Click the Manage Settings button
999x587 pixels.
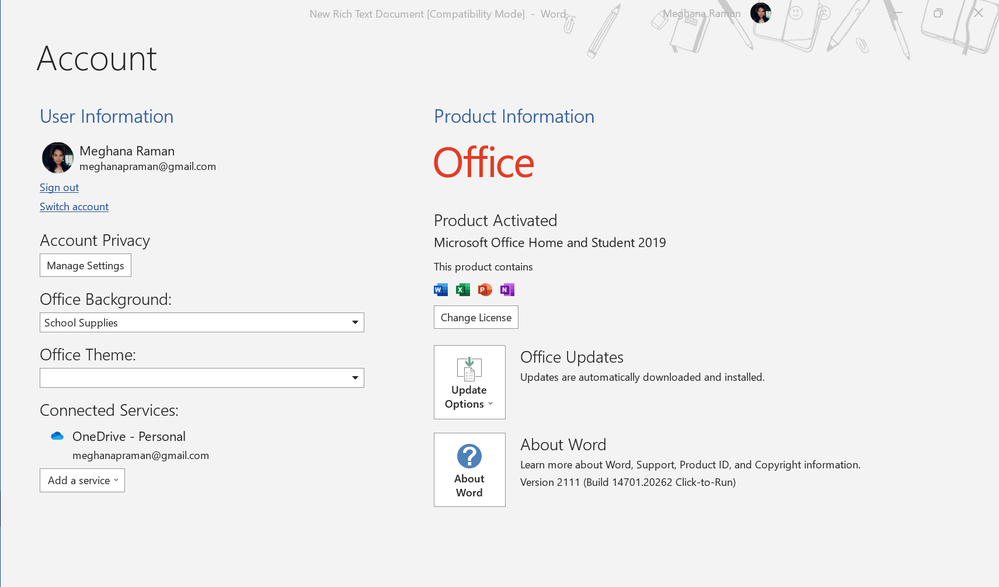(x=85, y=266)
